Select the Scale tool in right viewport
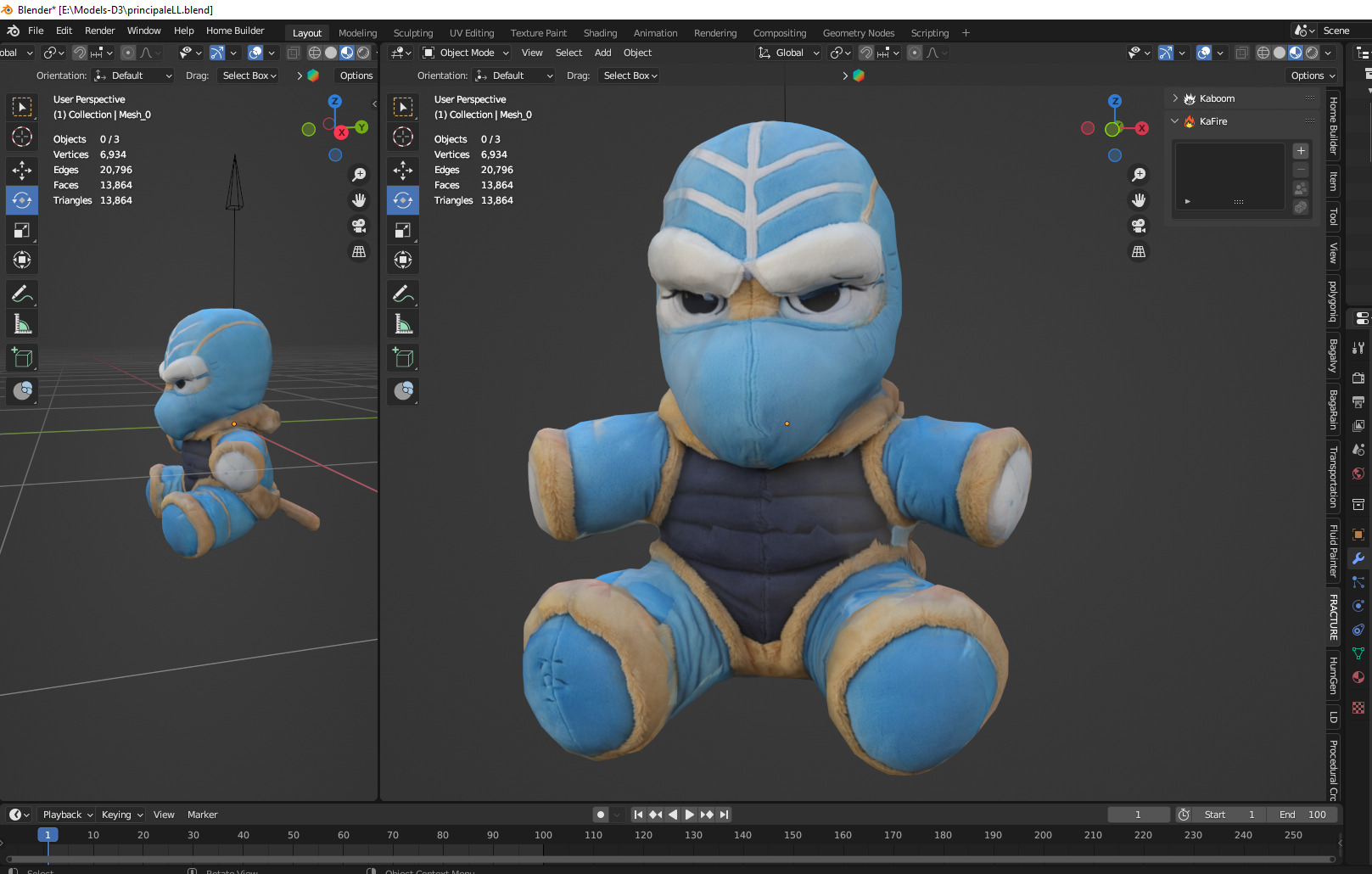 click(403, 230)
